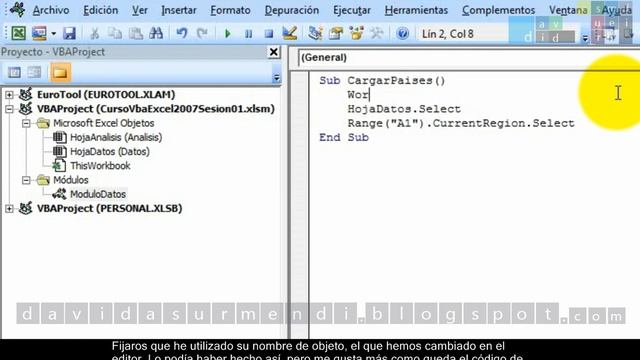Click the code line HojaDatos.Select

404,109
